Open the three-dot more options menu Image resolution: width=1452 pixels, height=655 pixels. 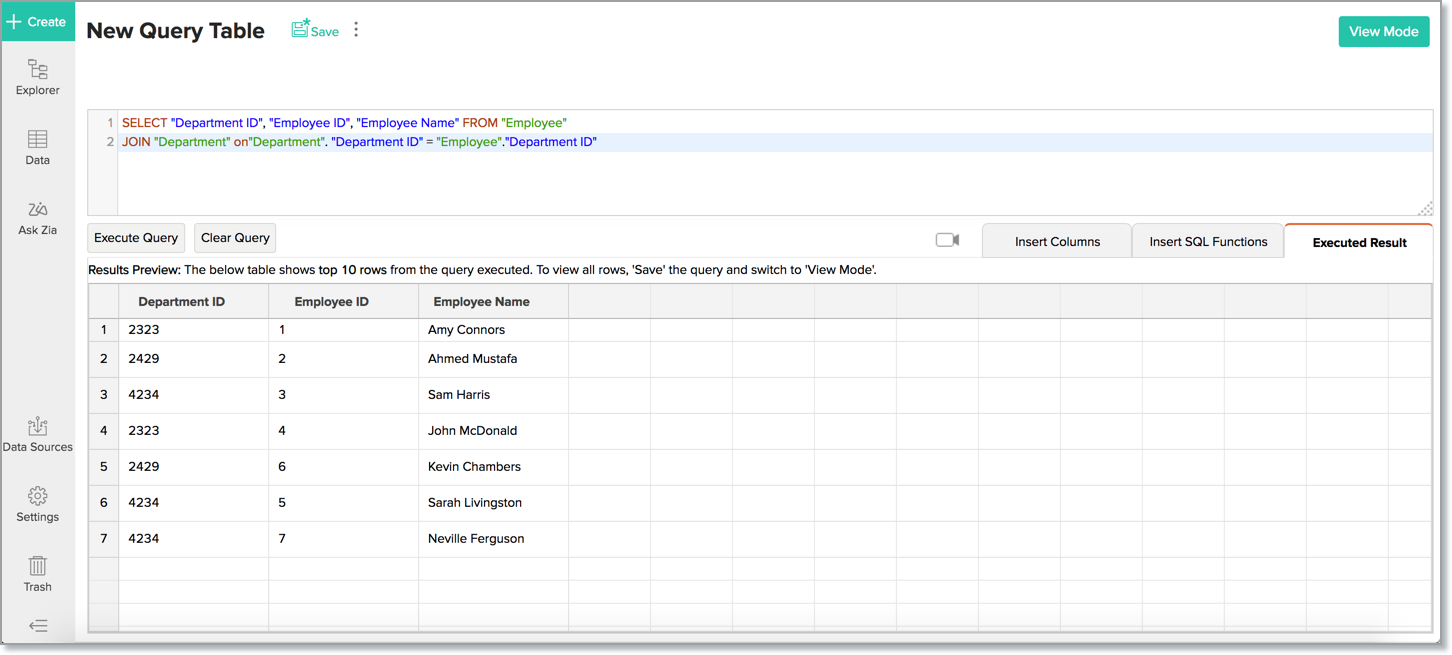[356, 30]
